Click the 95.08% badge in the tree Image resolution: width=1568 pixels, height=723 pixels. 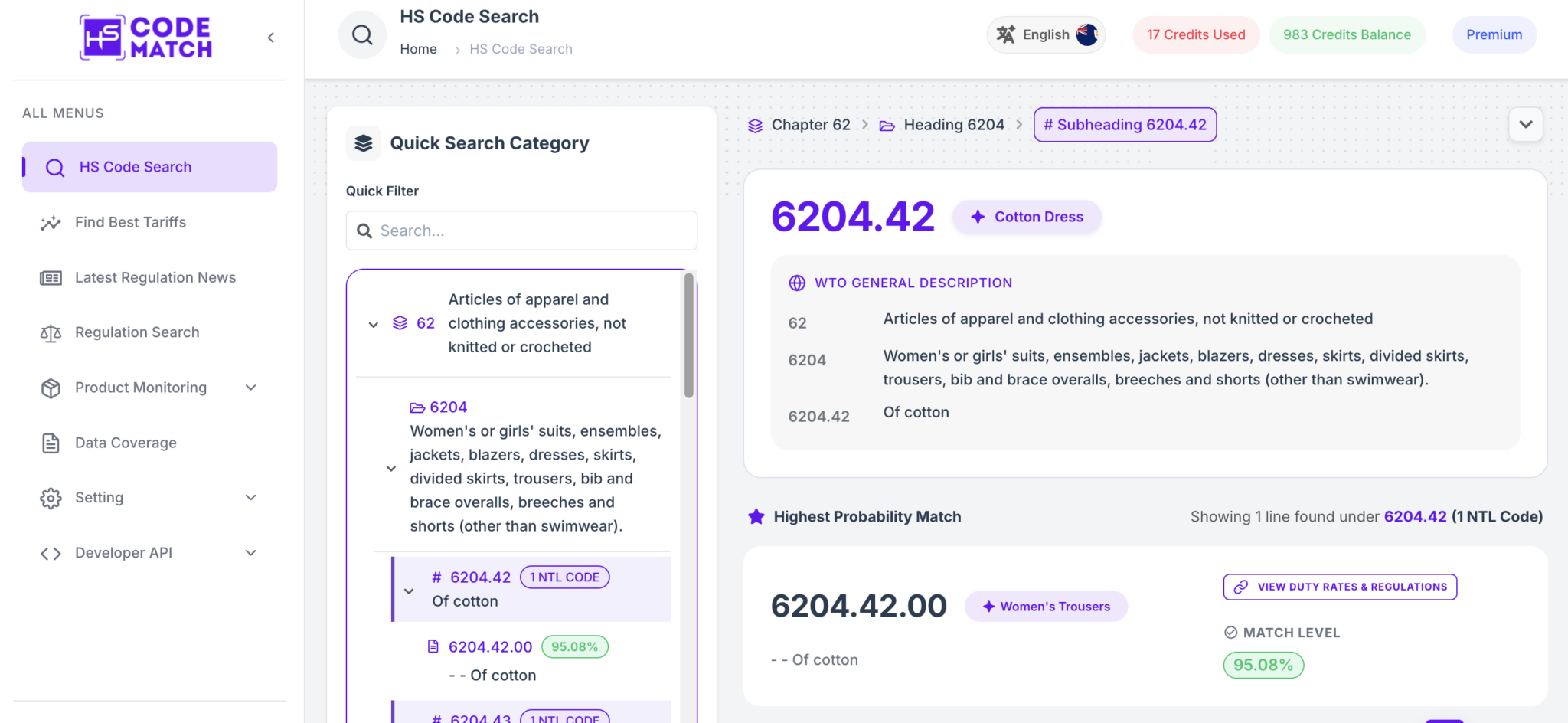pos(575,647)
